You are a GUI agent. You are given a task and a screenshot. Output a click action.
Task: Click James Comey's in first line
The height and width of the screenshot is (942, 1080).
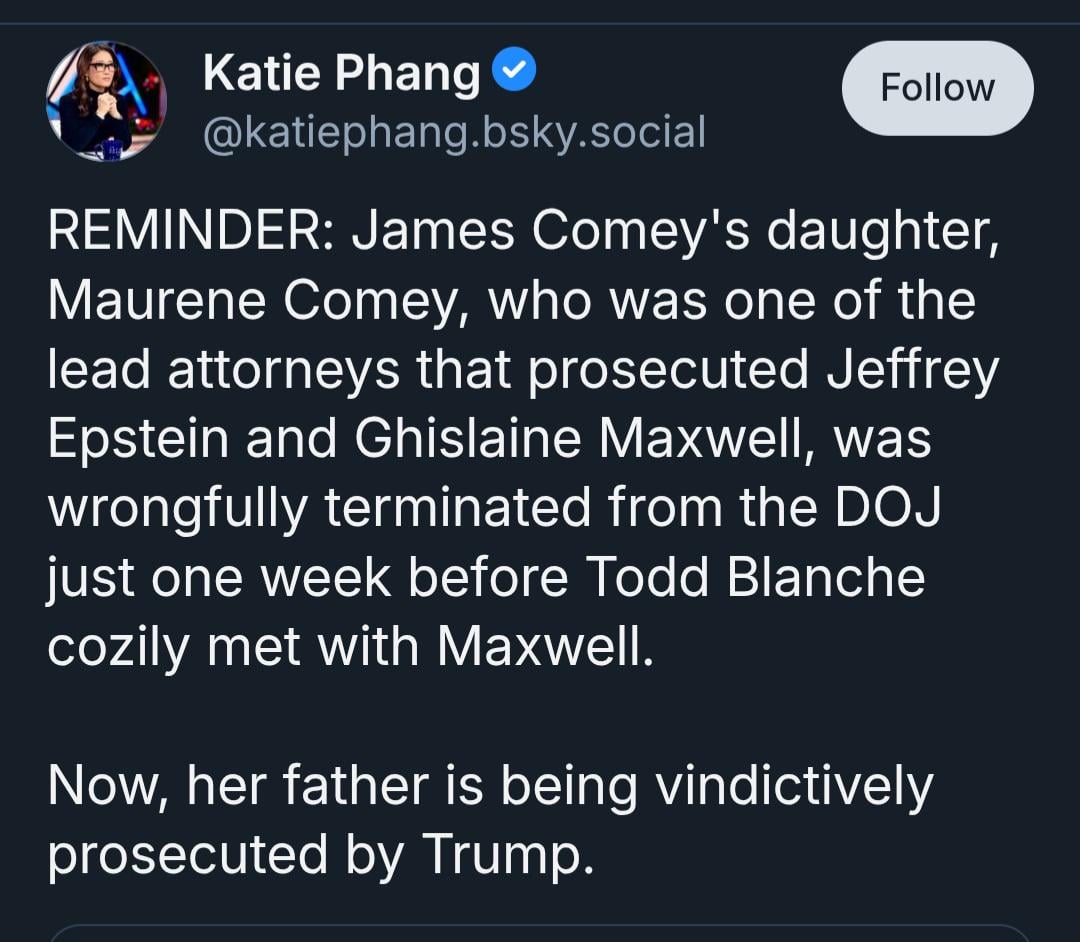pyautogui.click(x=550, y=232)
